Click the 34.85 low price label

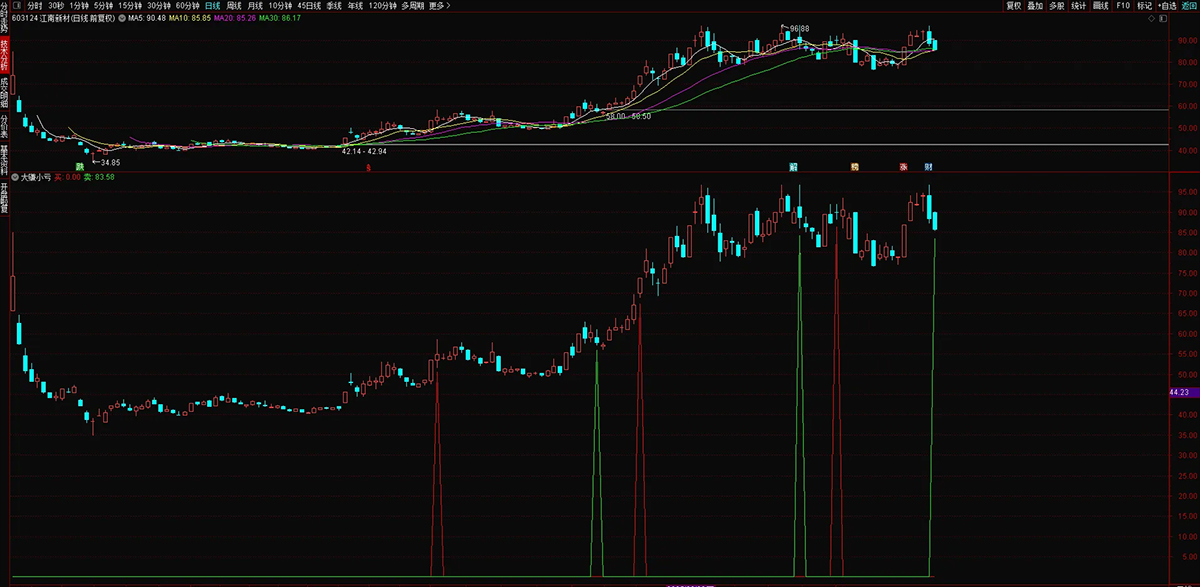[110, 162]
